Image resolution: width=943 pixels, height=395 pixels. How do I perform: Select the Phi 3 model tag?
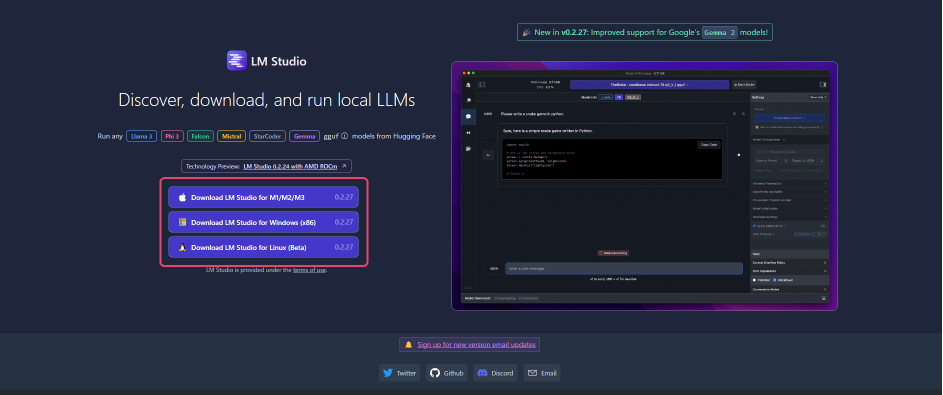click(172, 136)
